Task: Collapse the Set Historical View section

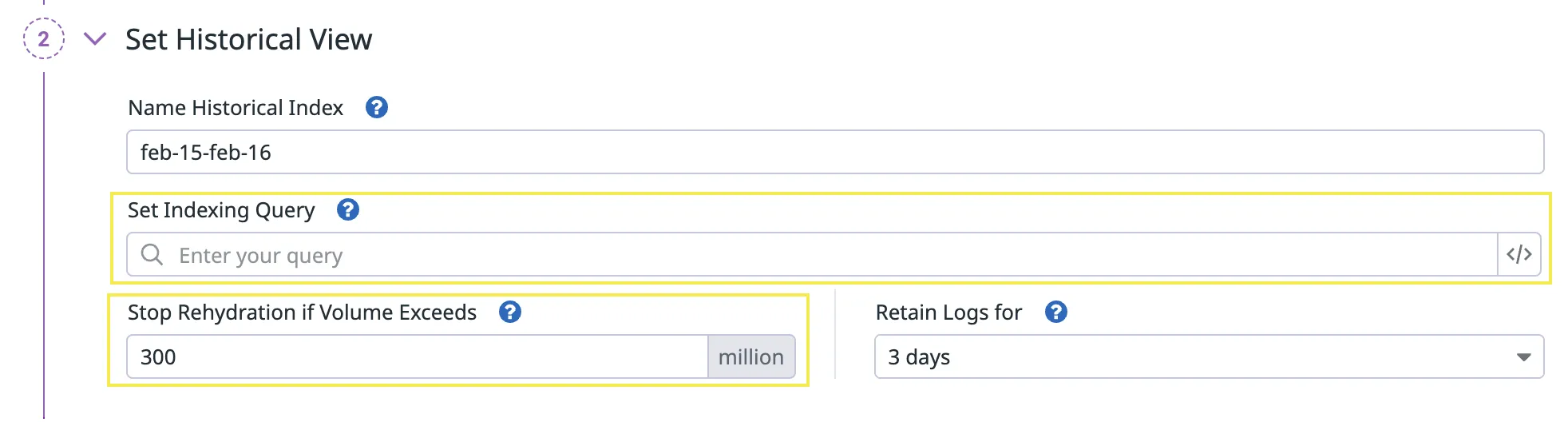Action: (95, 38)
